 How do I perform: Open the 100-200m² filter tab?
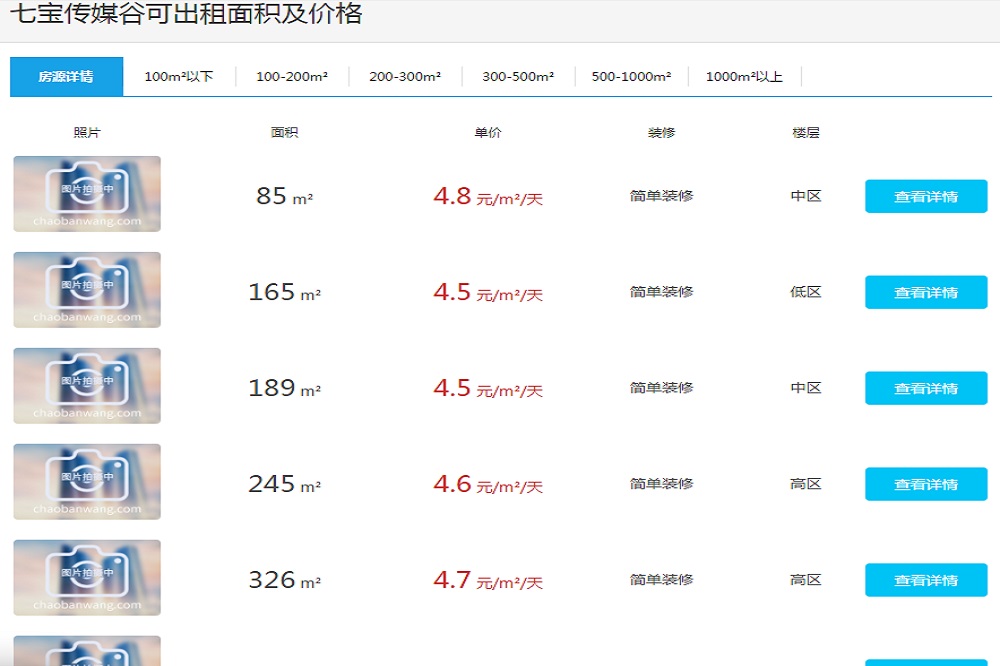point(292,77)
